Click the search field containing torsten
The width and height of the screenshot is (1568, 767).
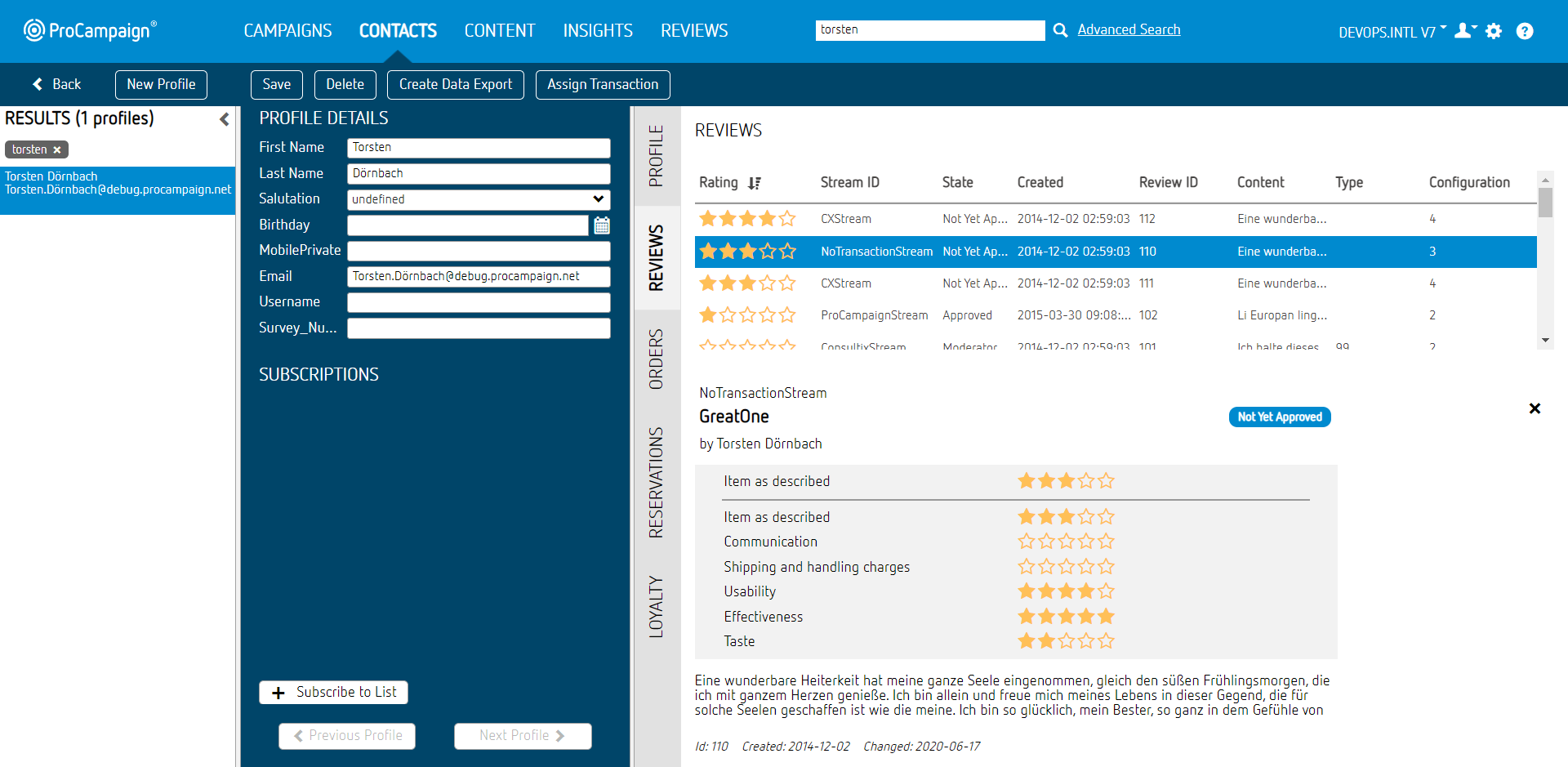[x=930, y=30]
